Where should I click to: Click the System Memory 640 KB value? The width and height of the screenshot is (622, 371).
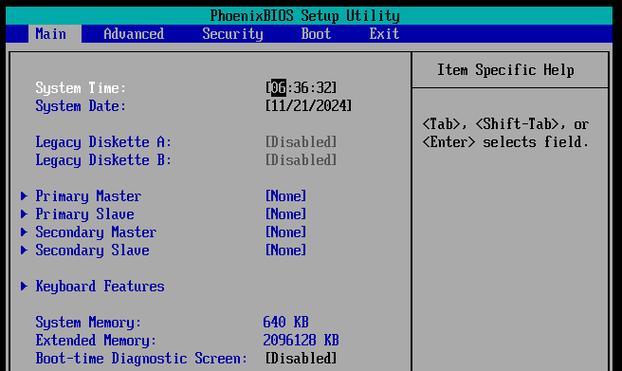(x=286, y=322)
